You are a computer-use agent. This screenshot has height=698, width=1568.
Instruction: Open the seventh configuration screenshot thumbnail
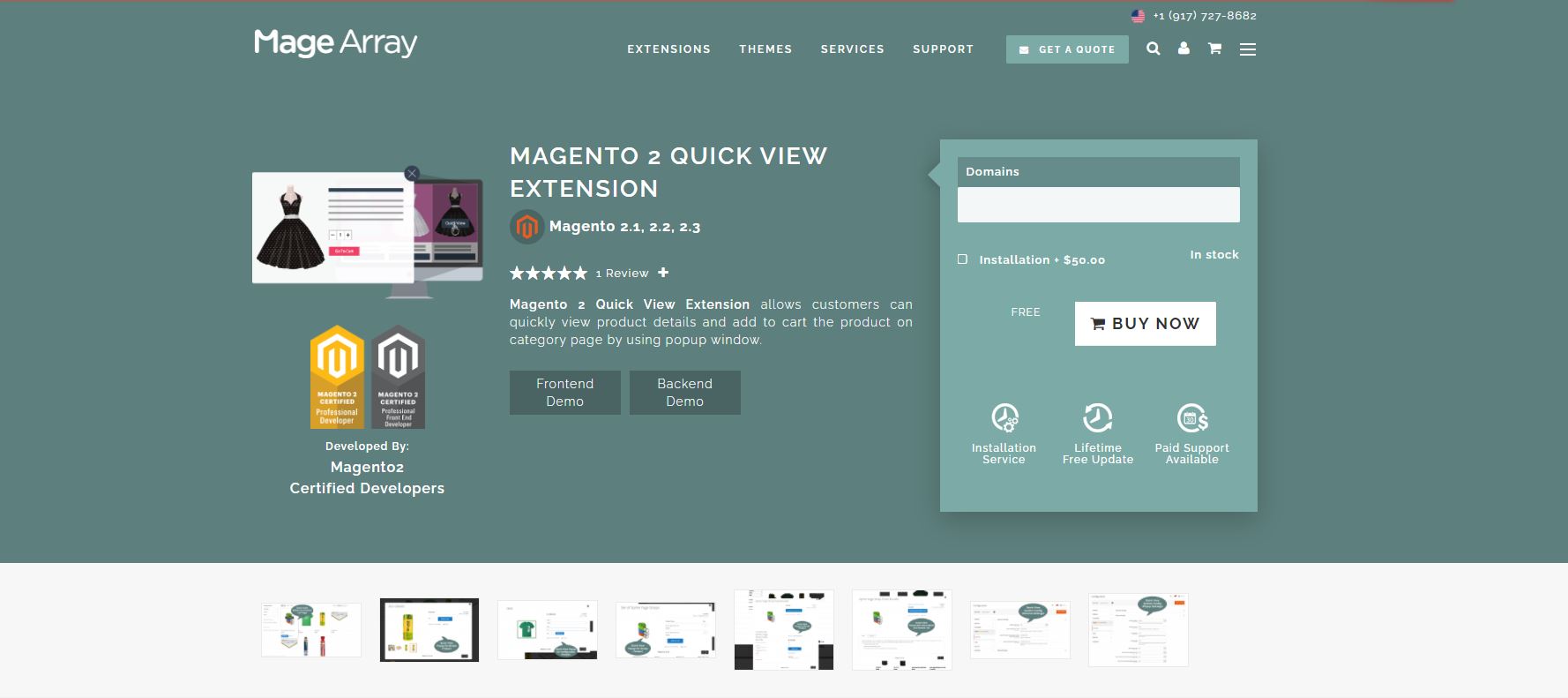pos(1020,630)
